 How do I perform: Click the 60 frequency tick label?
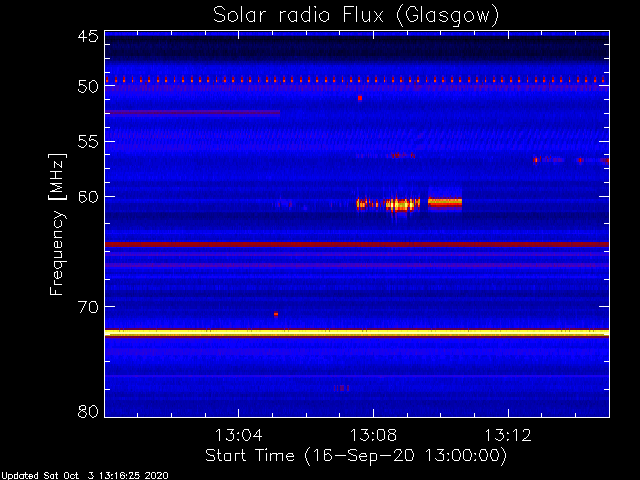click(88, 197)
